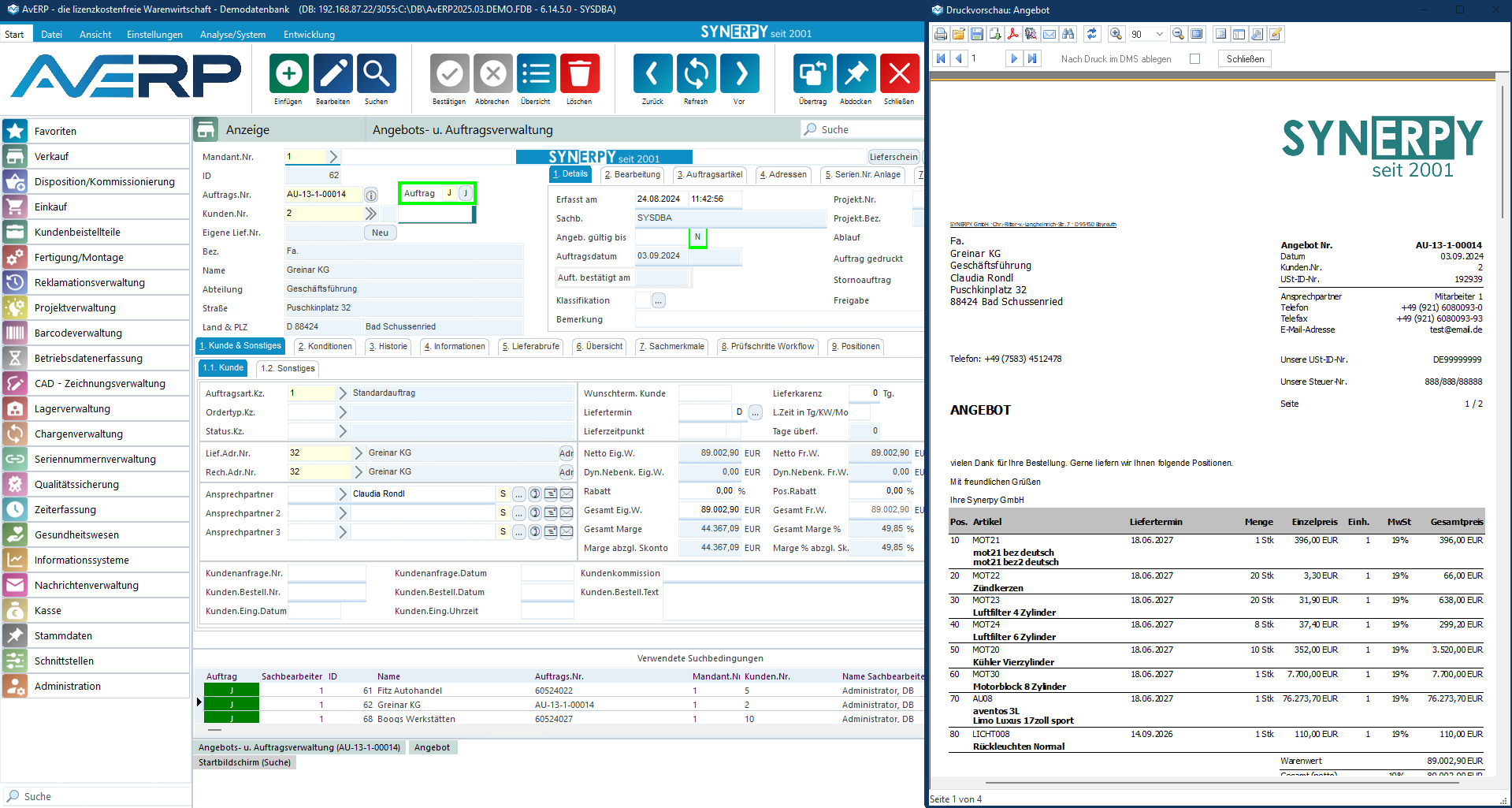Click the Abdocken pin icon
The height and width of the screenshot is (808, 1512).
pos(856,74)
